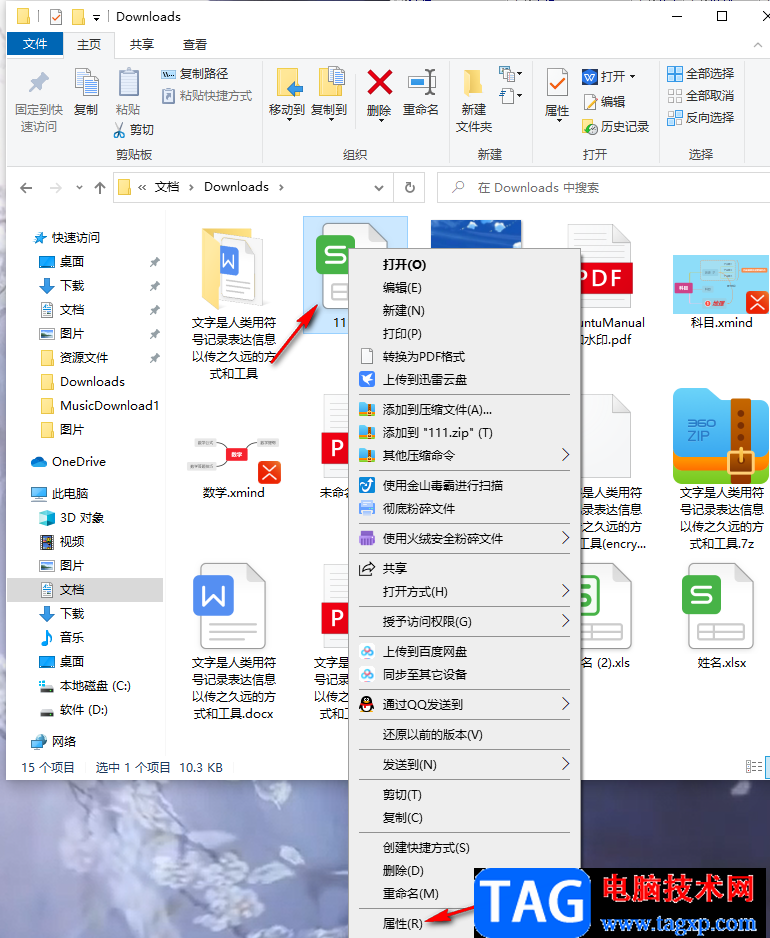The width and height of the screenshot is (770, 938).
Task: Select the 数学.xmind file thumbnail
Action: click(x=233, y=460)
